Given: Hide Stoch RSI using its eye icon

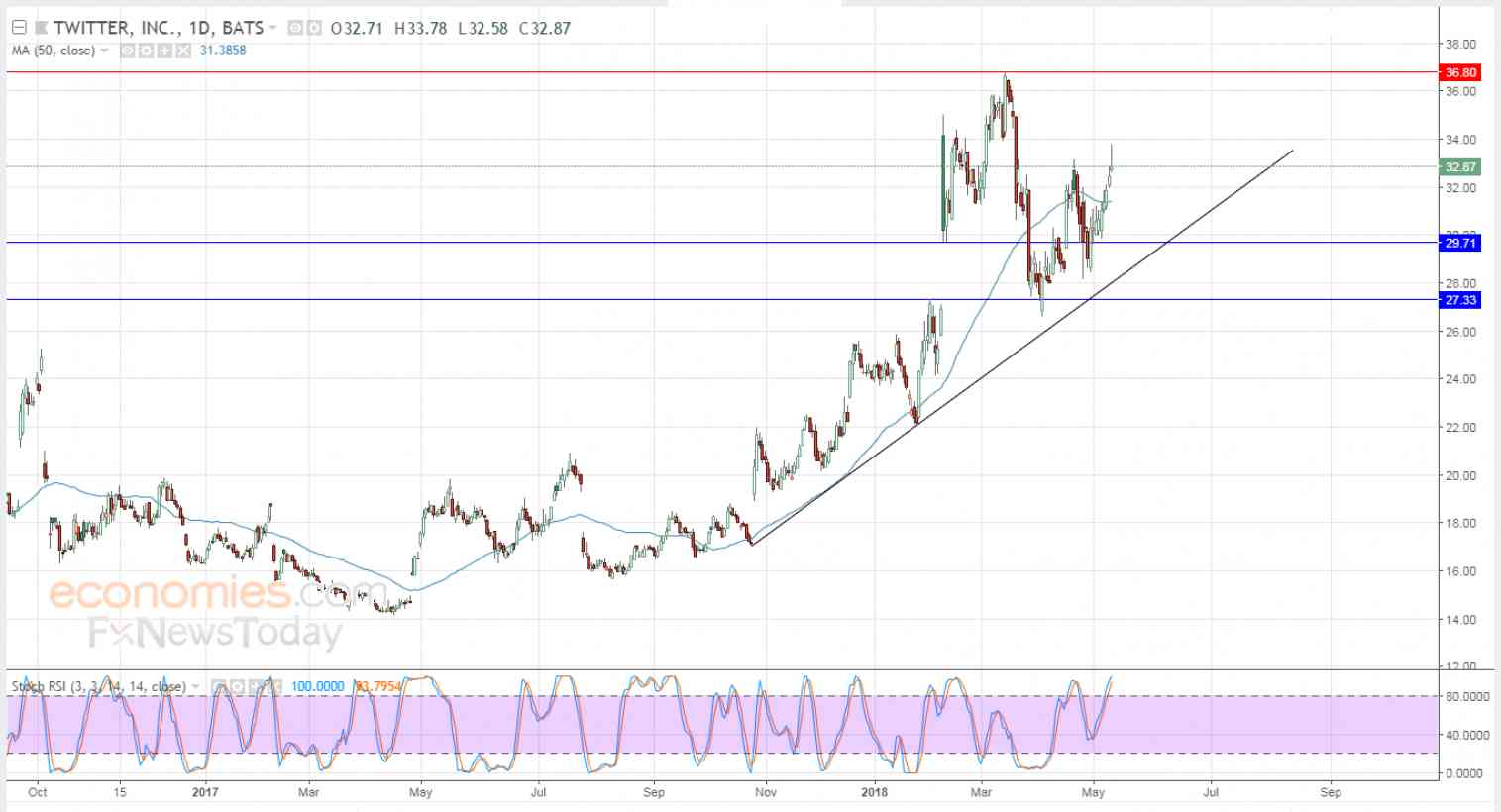Looking at the screenshot, I should (220, 686).
